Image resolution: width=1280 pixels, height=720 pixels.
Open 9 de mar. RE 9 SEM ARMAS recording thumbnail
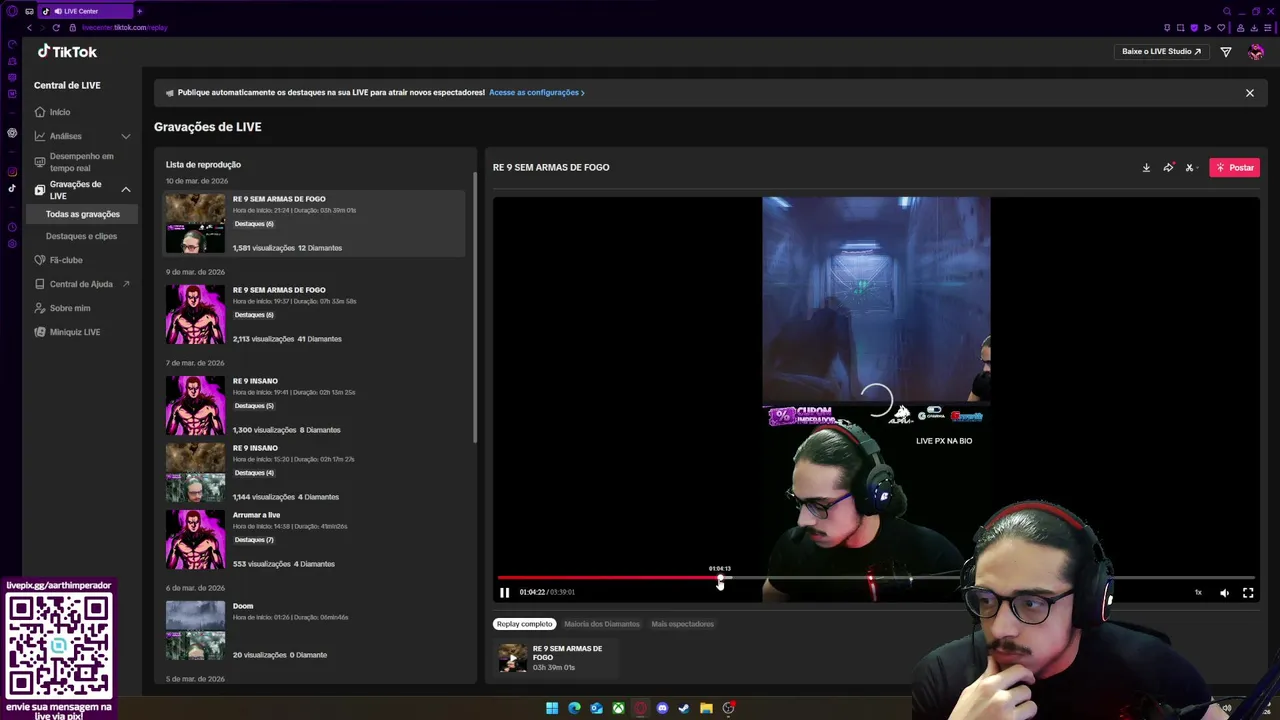[x=195, y=314]
